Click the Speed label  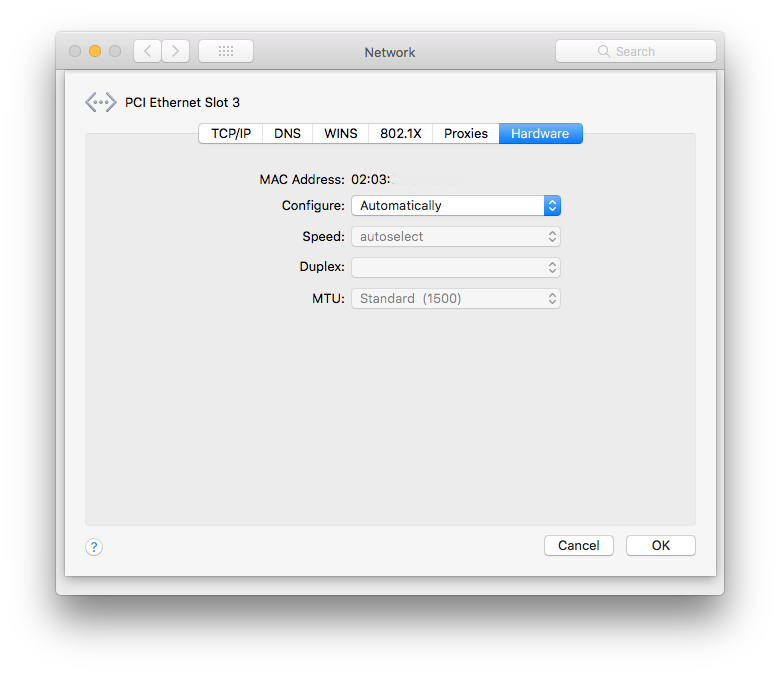point(323,236)
